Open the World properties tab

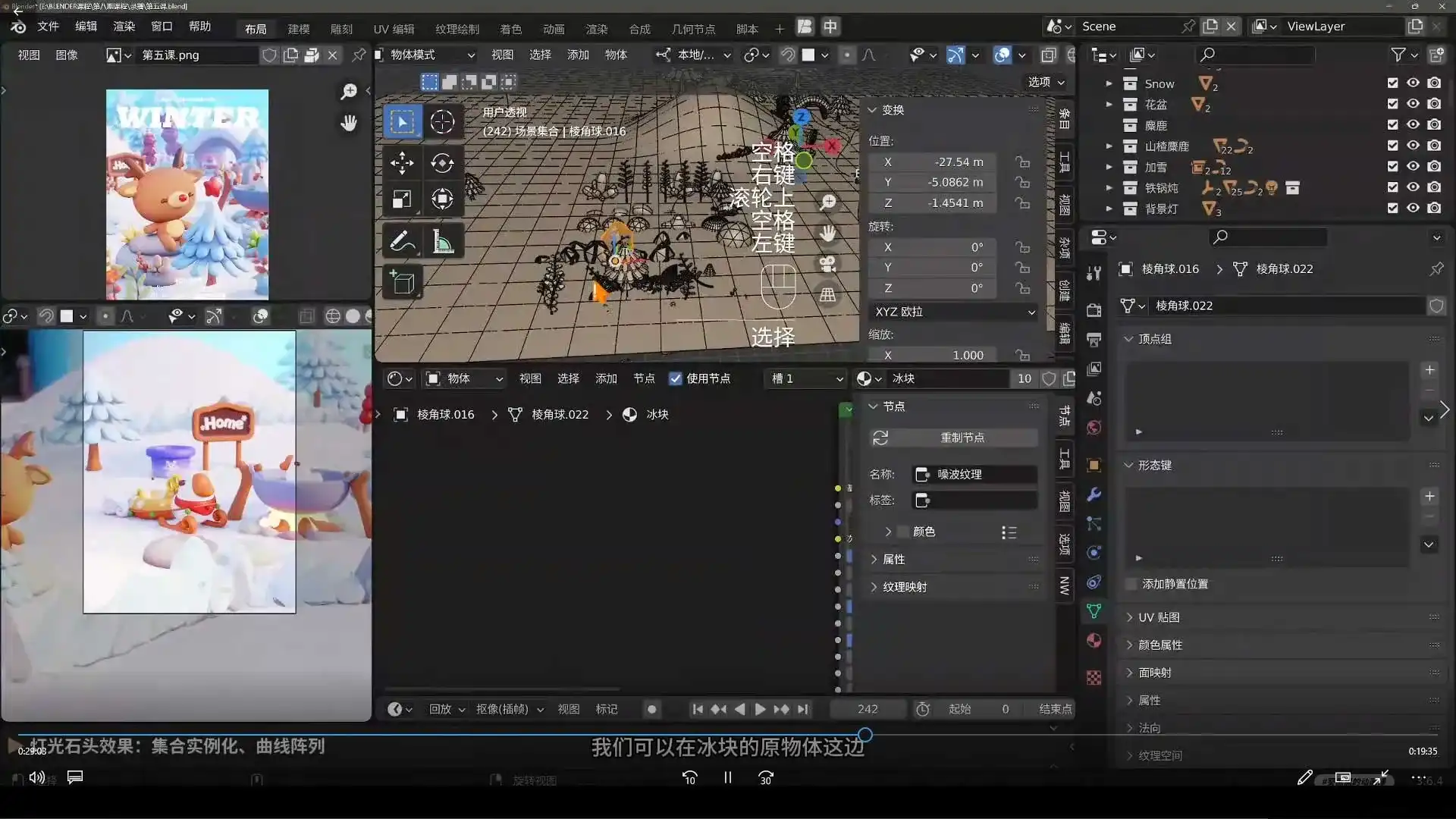tap(1093, 426)
